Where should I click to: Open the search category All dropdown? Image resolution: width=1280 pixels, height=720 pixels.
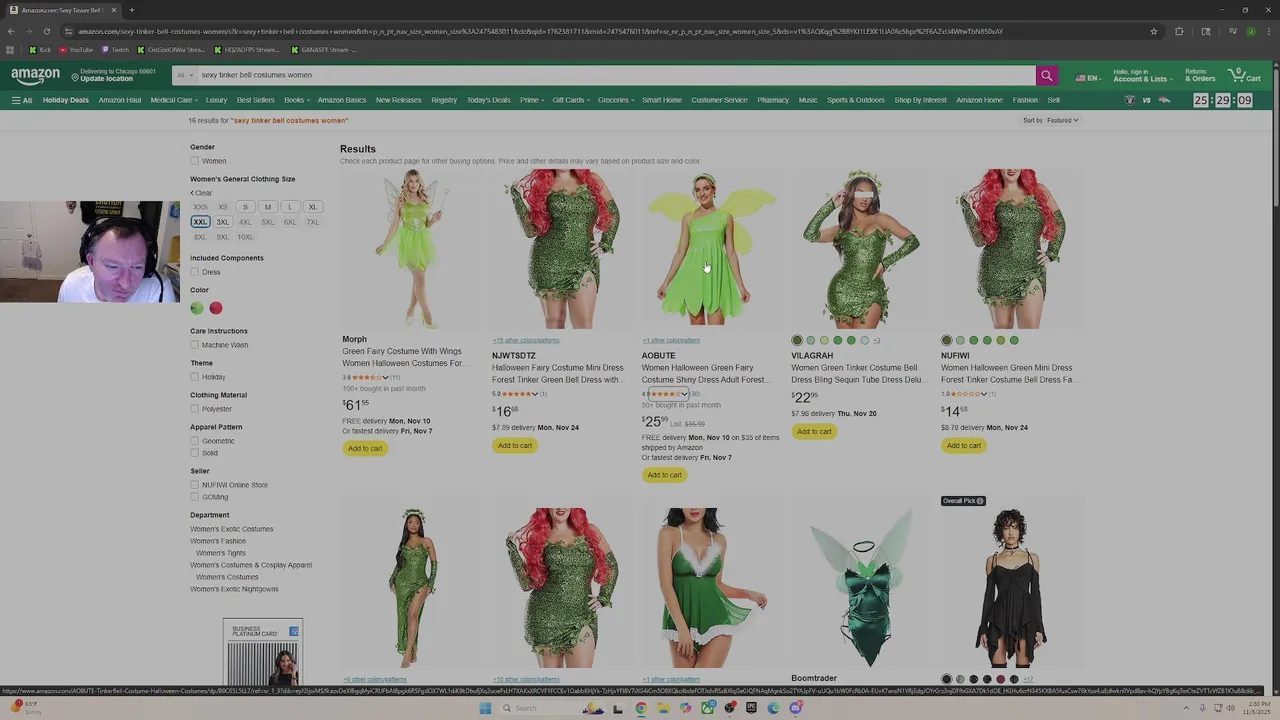pyautogui.click(x=184, y=75)
